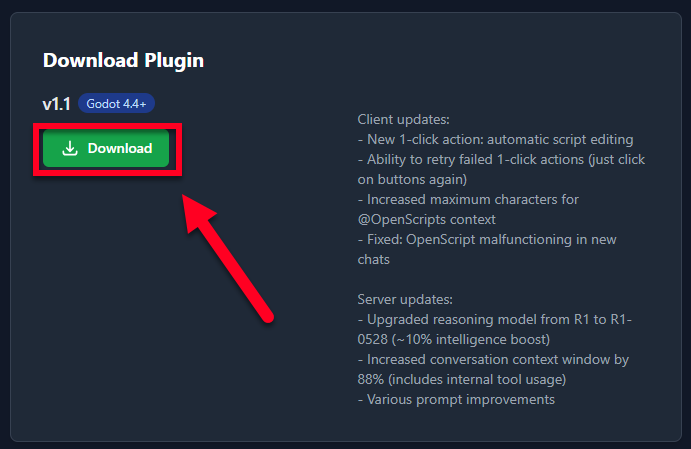Viewport: 691px width, 449px height.
Task: Click the 0528 intelligence boost line
Action: click(453, 339)
